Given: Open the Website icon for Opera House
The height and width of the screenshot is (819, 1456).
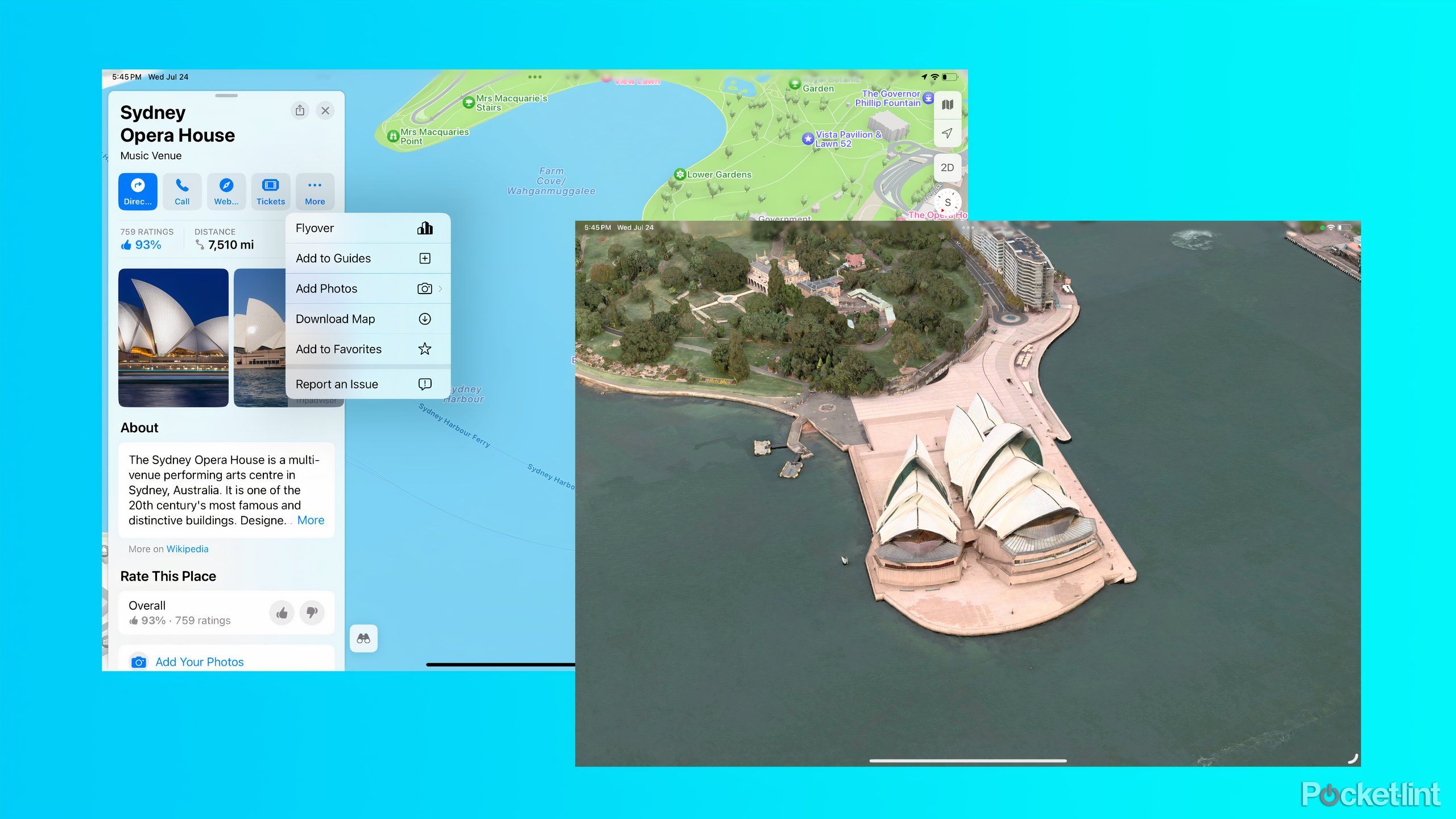Looking at the screenshot, I should (225, 189).
